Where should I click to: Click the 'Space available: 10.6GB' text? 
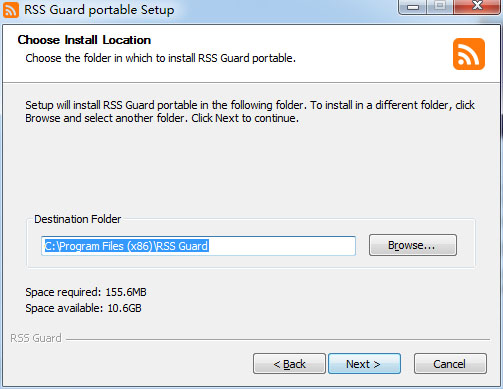point(83,308)
